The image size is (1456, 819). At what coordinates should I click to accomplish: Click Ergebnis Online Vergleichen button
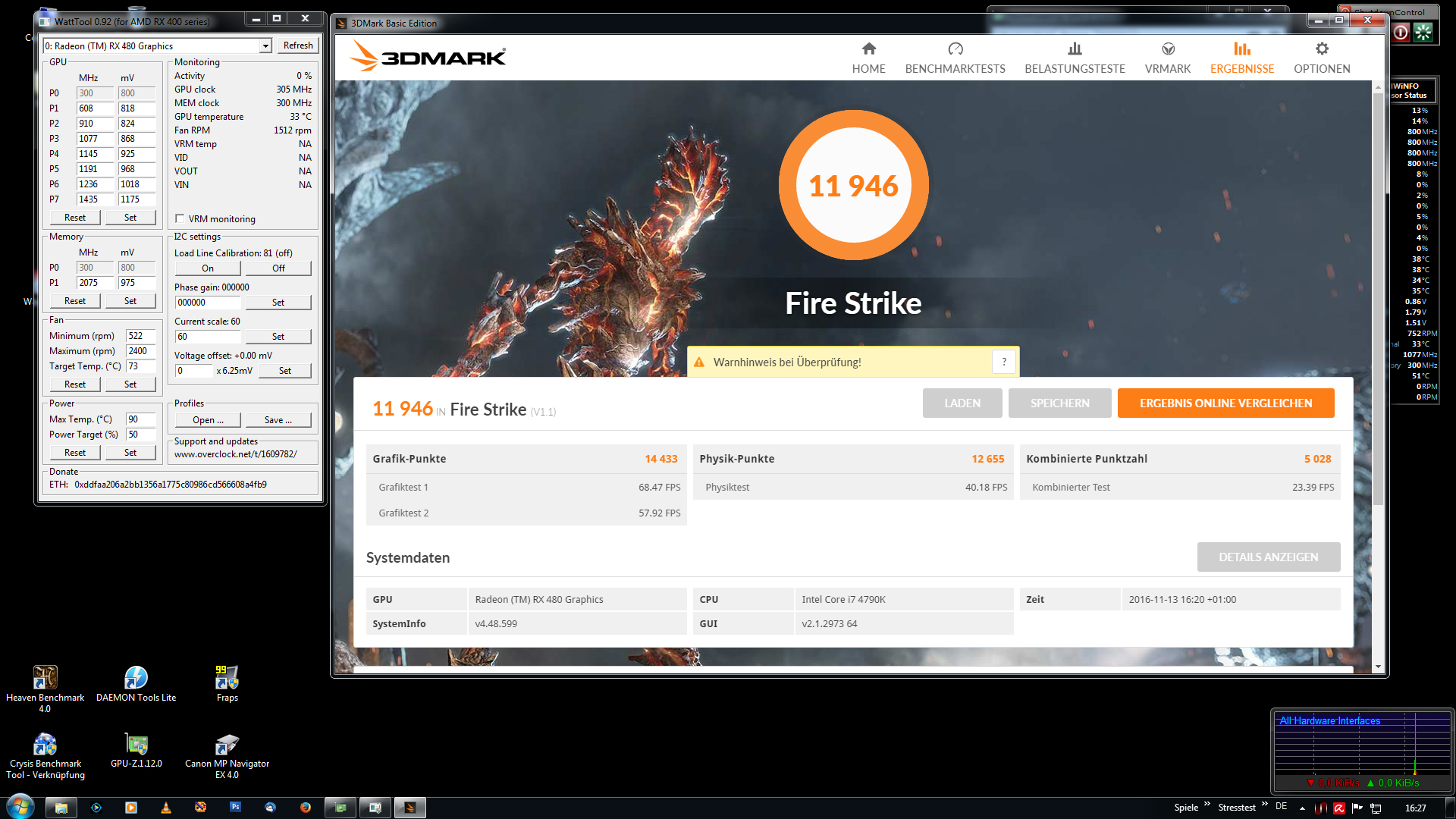click(x=1225, y=403)
